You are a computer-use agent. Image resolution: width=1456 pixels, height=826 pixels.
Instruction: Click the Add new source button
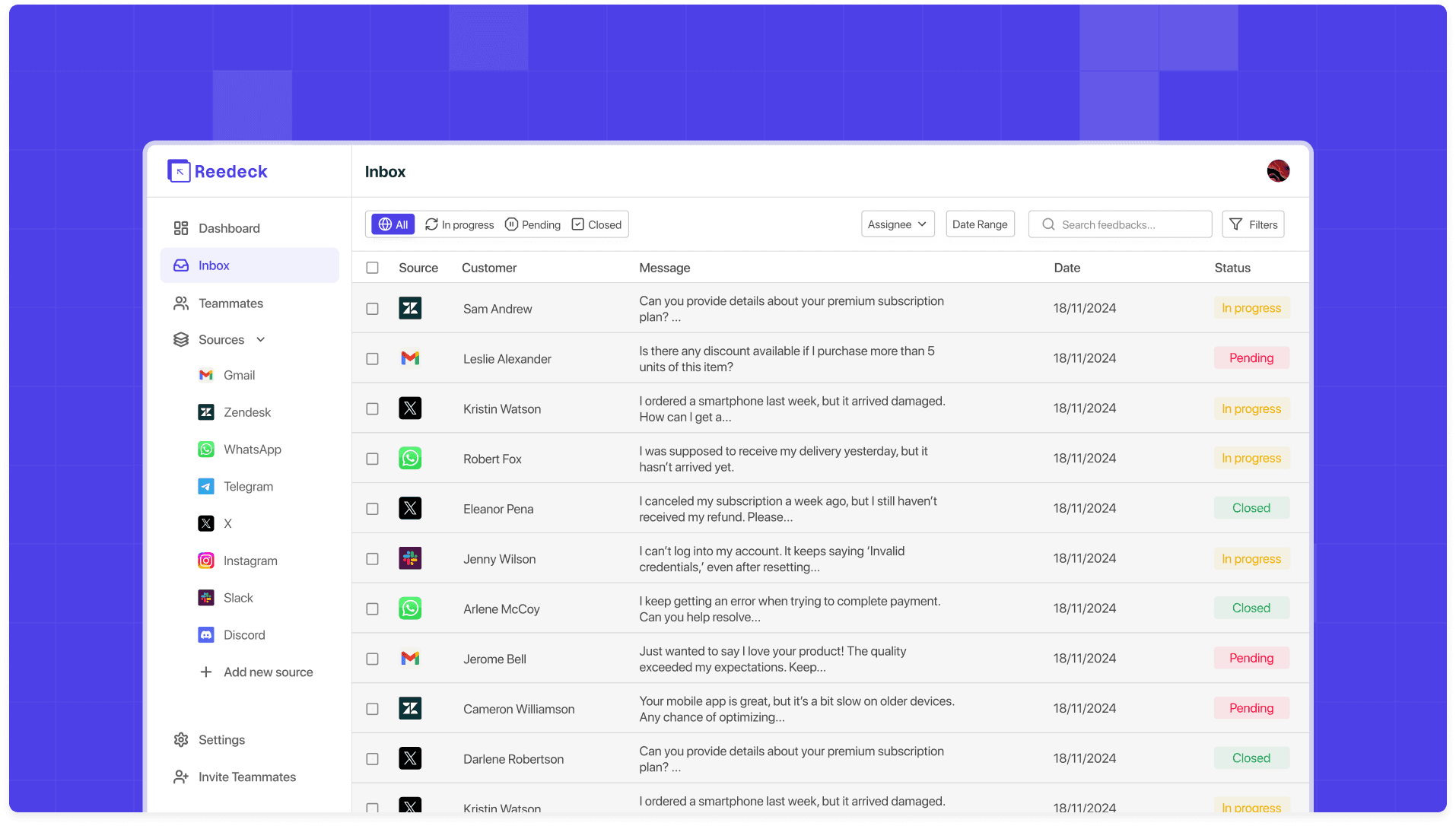coord(256,672)
